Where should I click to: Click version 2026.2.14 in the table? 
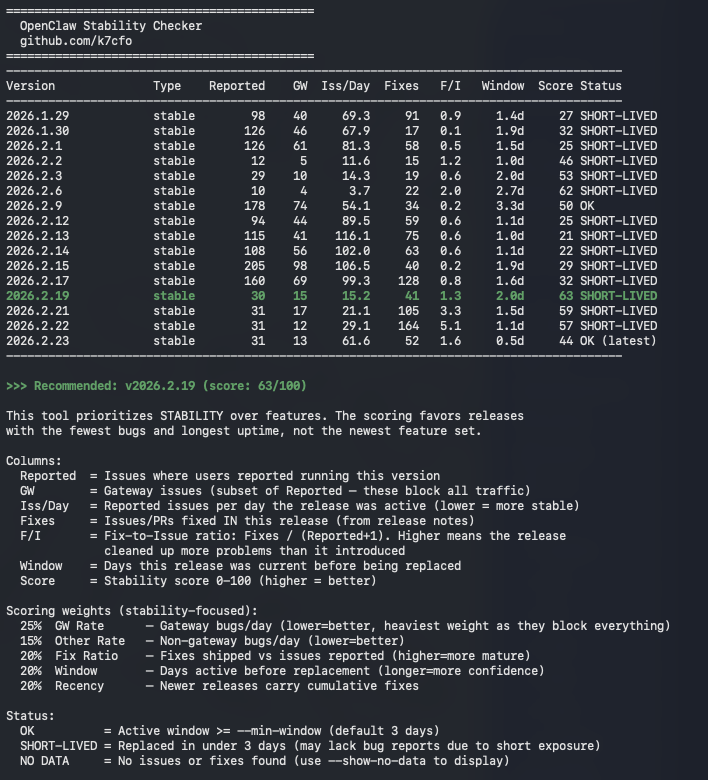pyautogui.click(x=38, y=251)
